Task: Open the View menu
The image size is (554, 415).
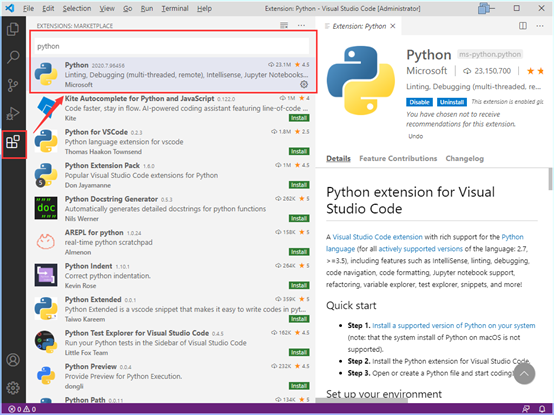Action: click(x=107, y=8)
